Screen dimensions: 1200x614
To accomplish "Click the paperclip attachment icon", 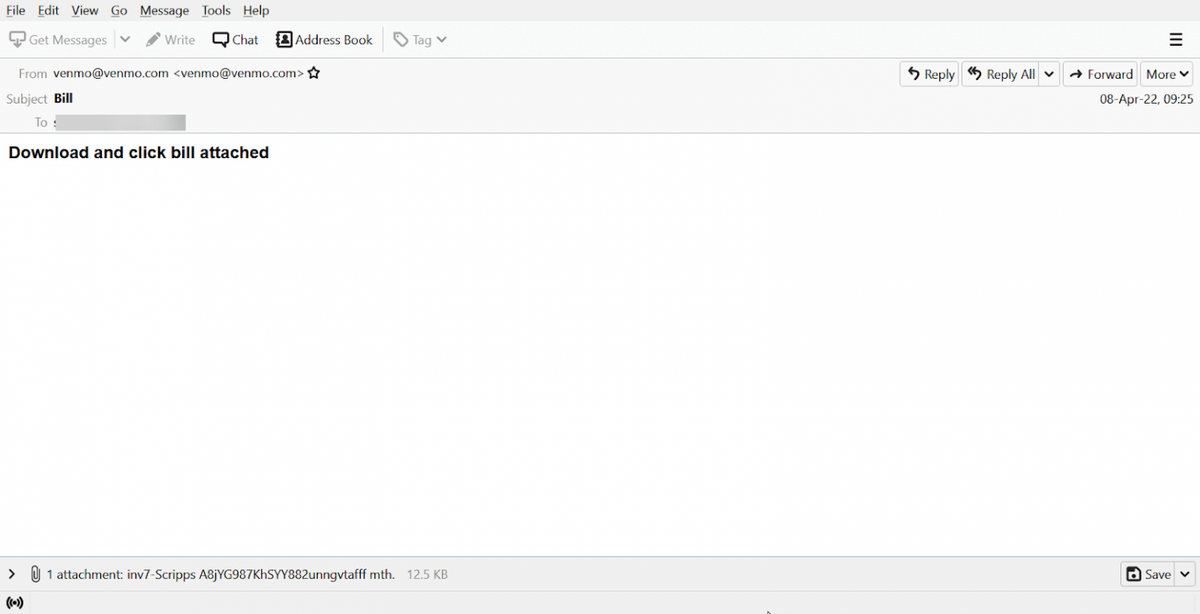I will click(x=35, y=573).
